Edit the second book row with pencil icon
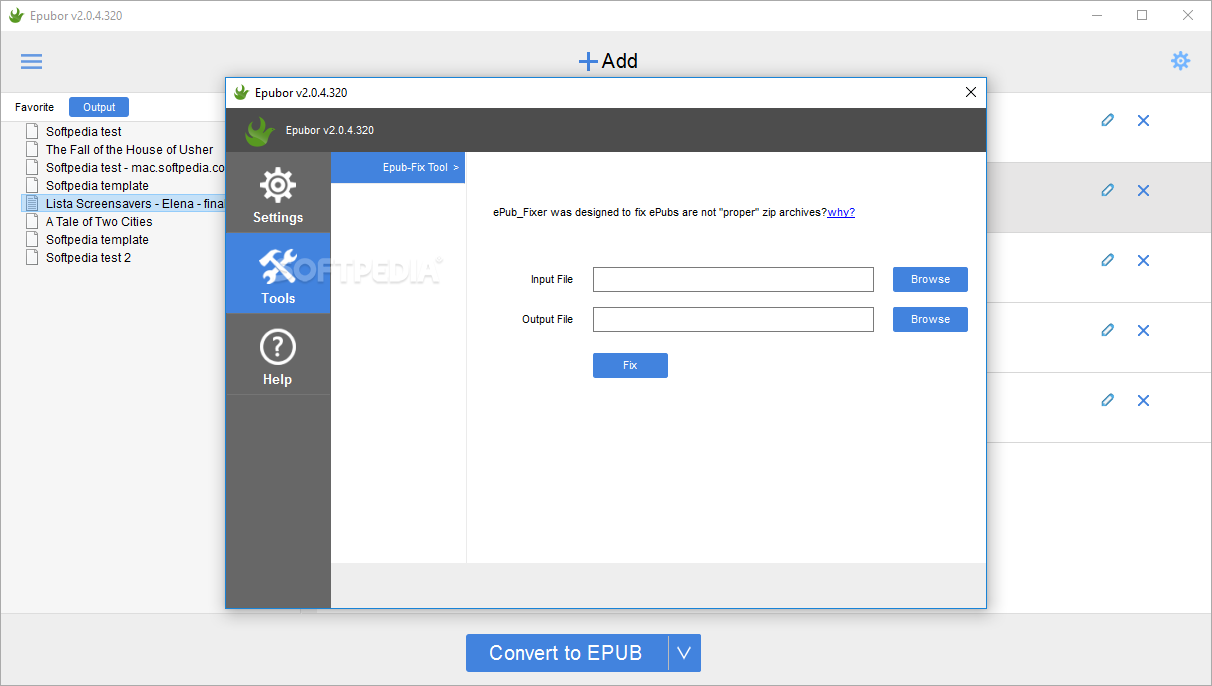 pos(1107,190)
